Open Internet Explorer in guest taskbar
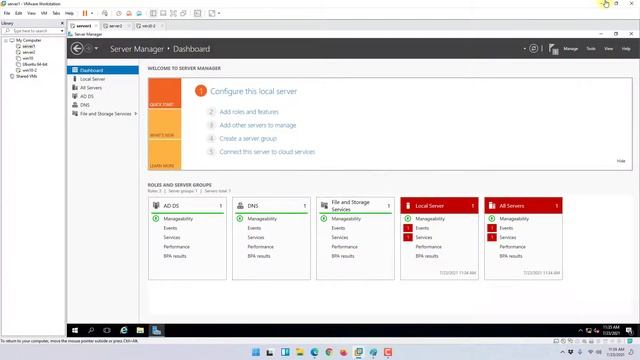The height and width of the screenshot is (360, 640). [124, 331]
